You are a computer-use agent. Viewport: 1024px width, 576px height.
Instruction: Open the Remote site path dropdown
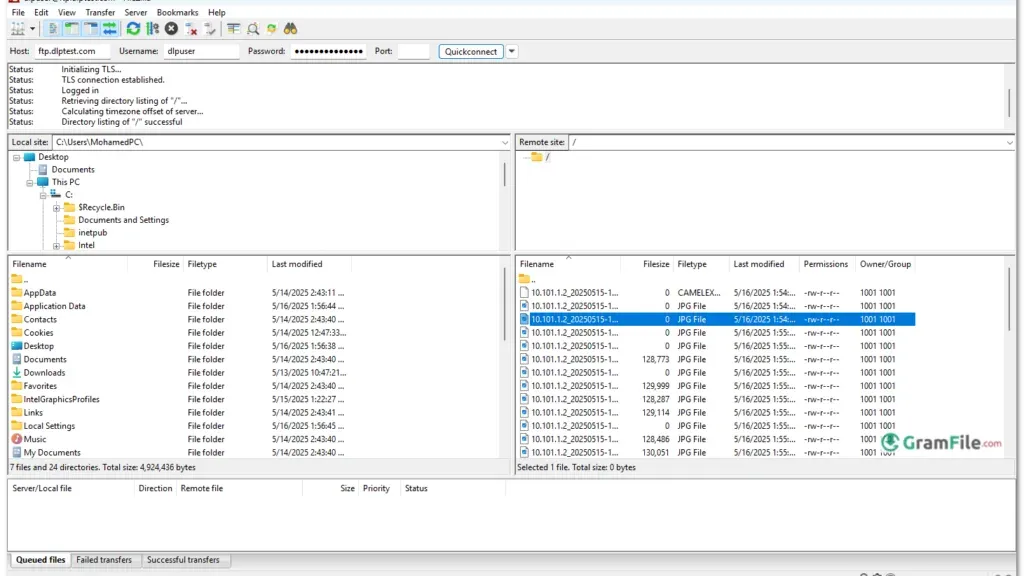1010,142
